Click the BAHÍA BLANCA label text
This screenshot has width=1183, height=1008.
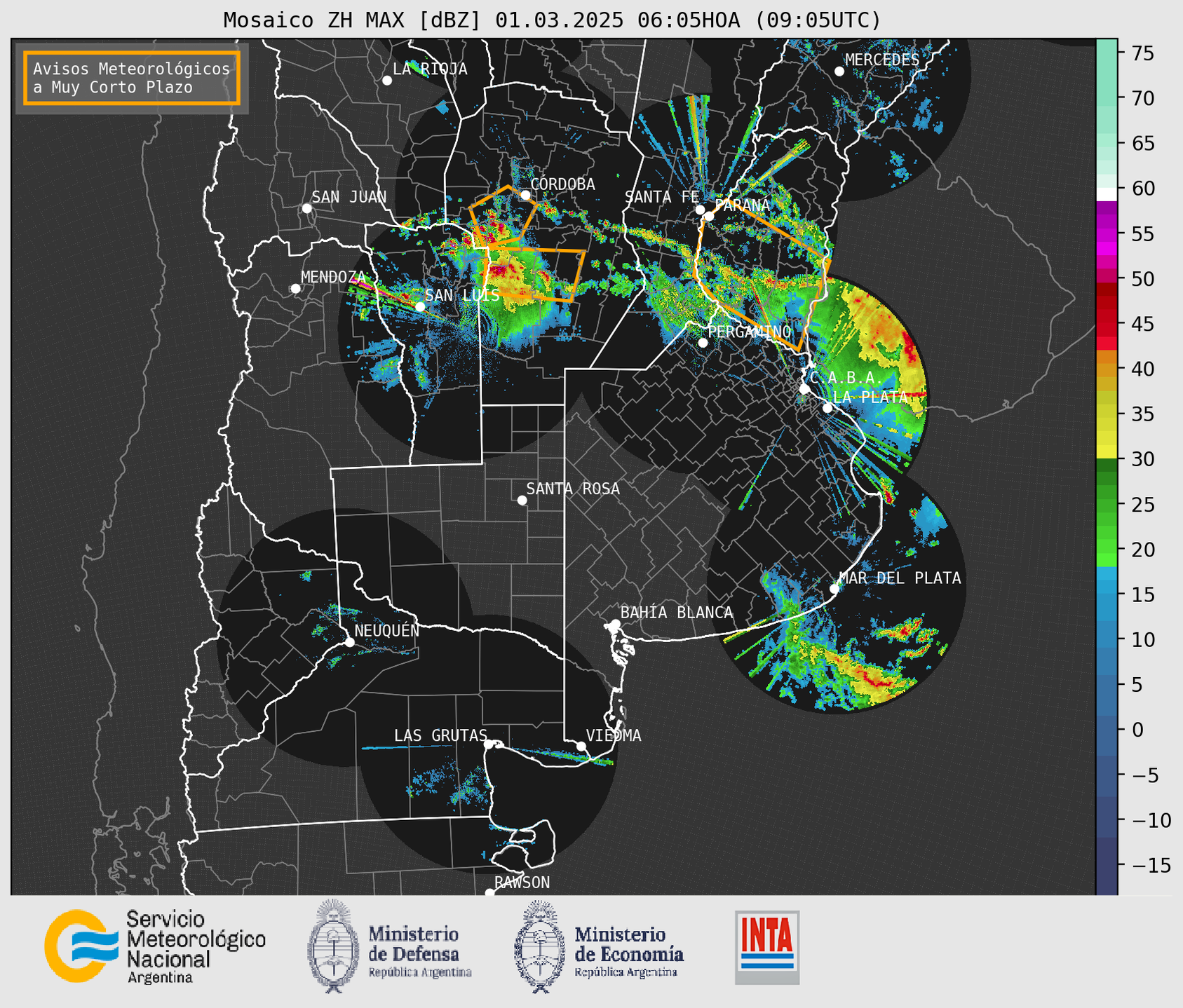click(677, 613)
